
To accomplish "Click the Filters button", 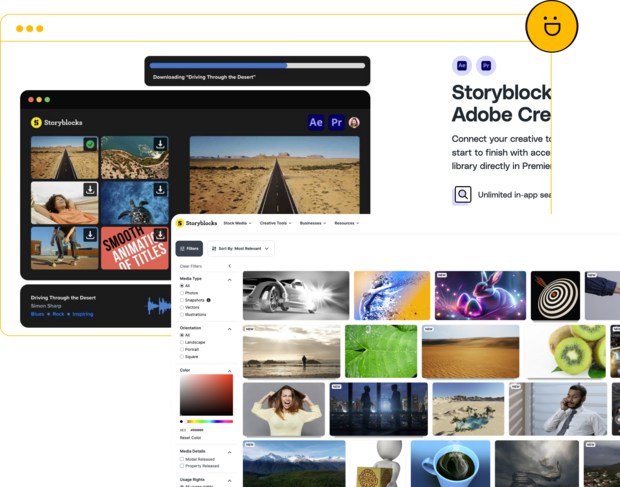I will pyautogui.click(x=189, y=249).
